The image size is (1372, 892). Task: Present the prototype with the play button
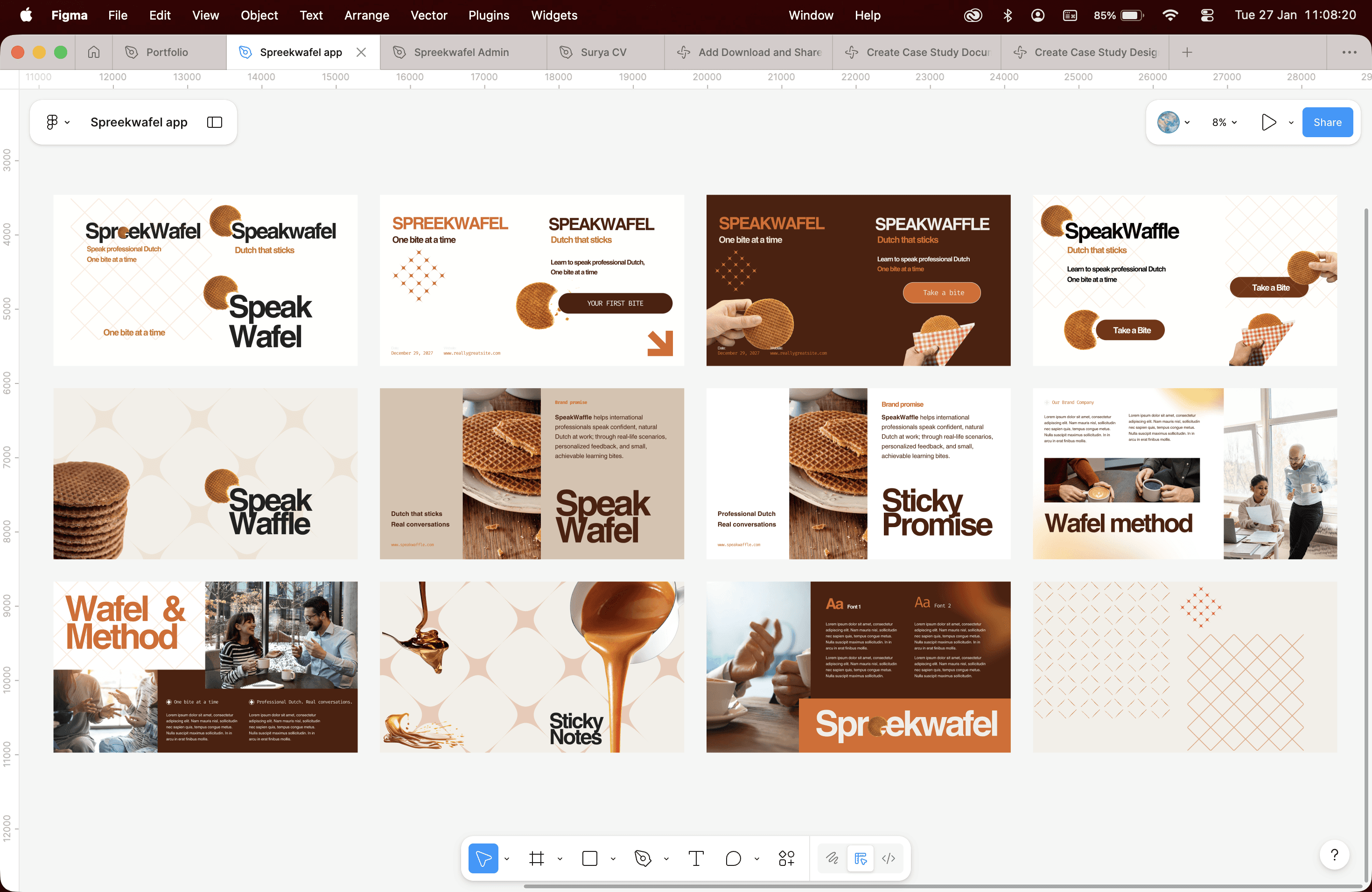(x=1268, y=122)
